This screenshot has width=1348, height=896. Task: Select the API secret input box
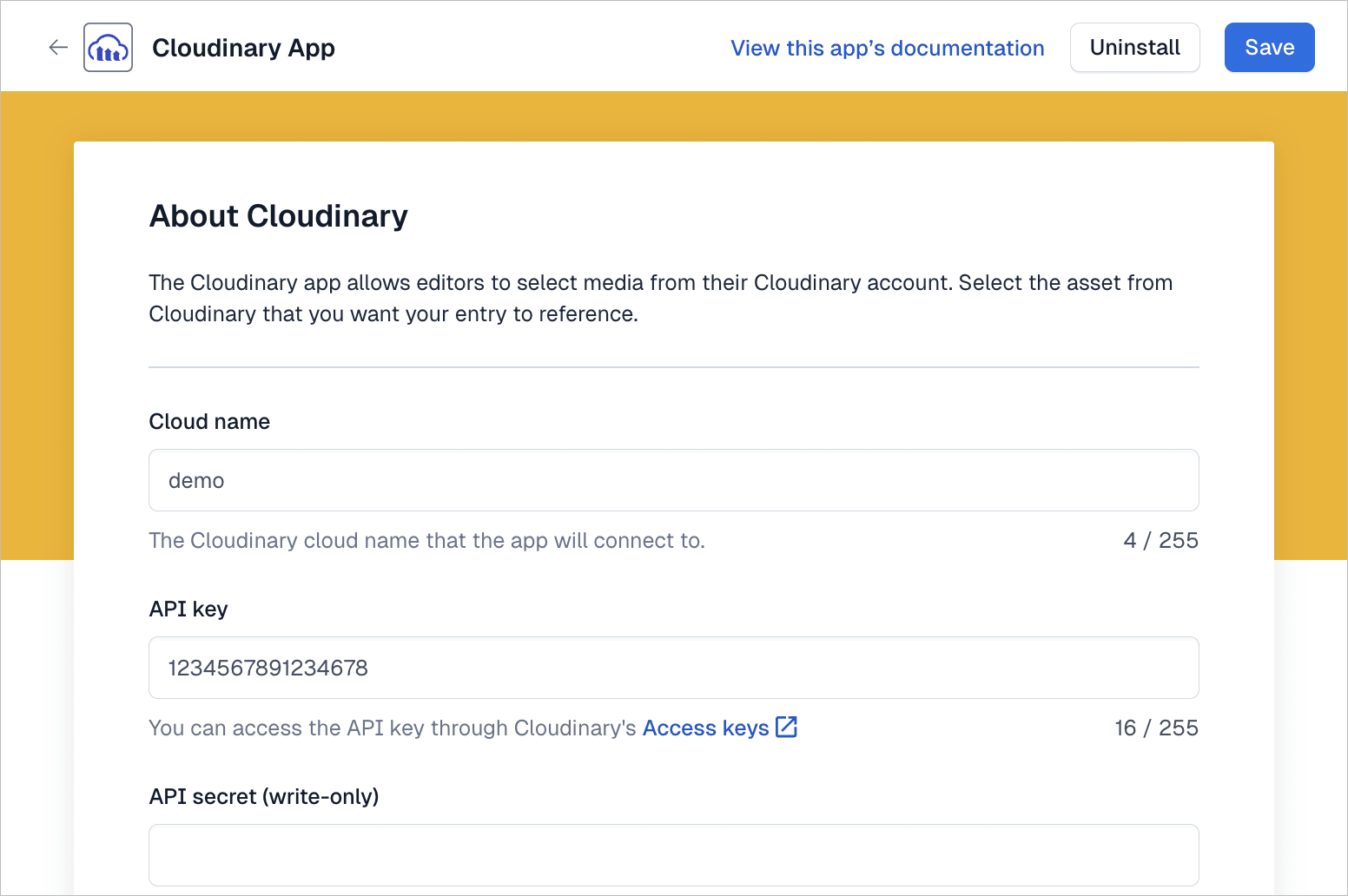coord(673,855)
